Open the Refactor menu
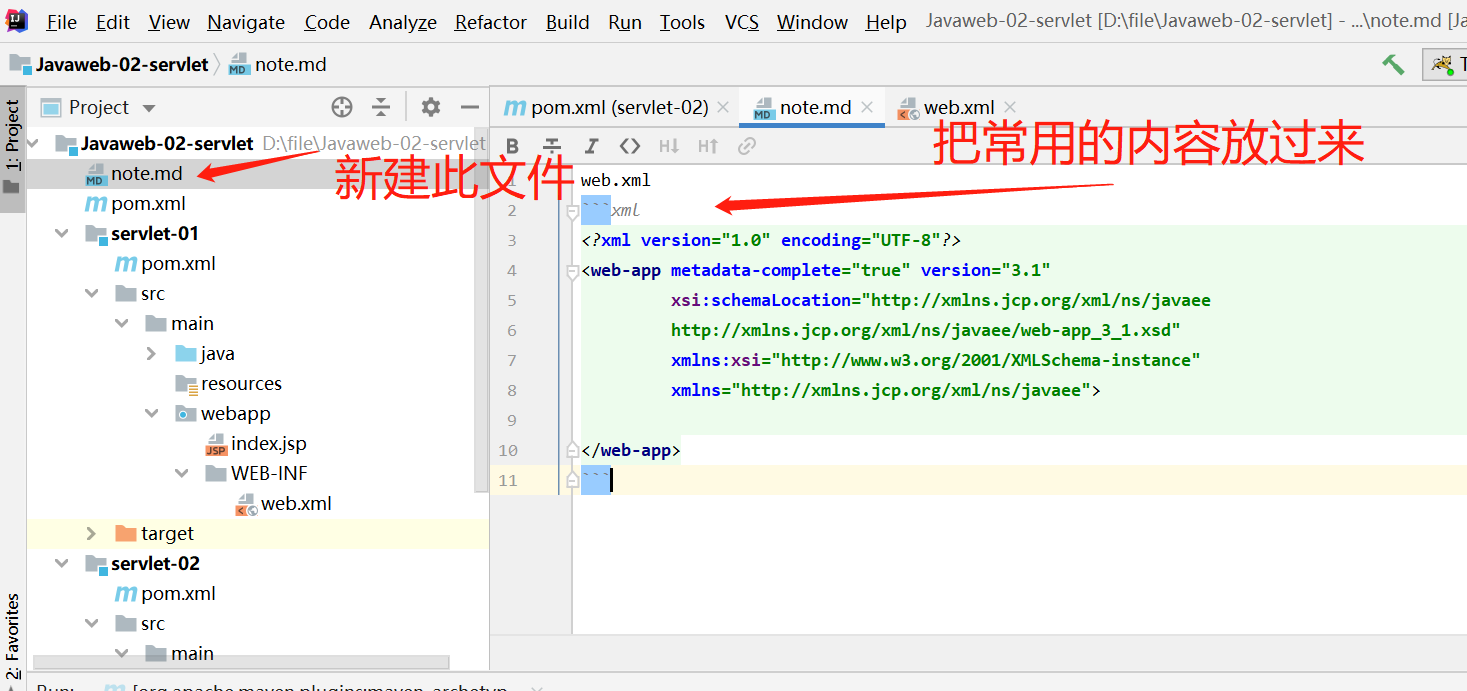Screen dimensions: 1467x691 click(x=491, y=22)
